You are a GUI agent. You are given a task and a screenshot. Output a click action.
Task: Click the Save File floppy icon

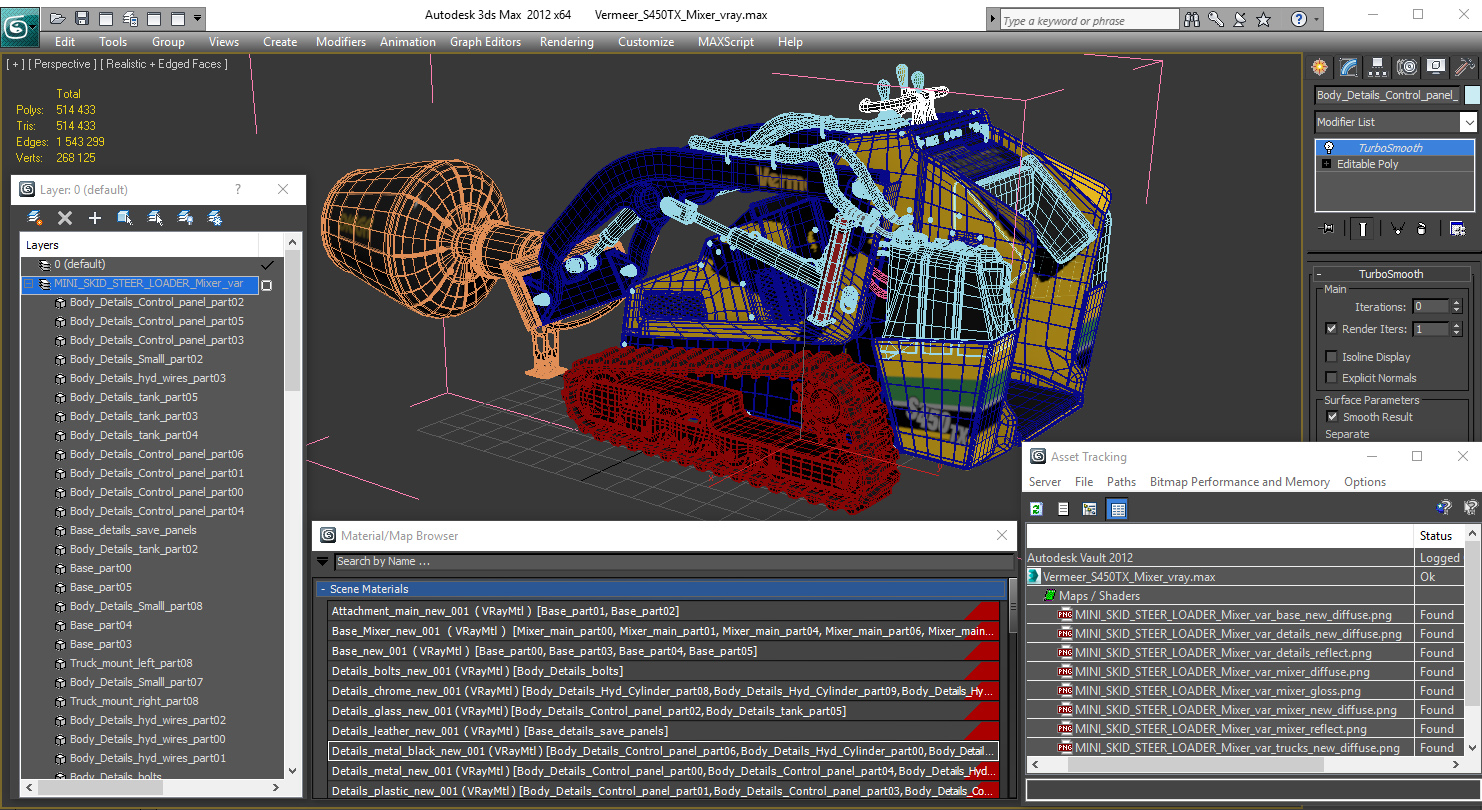click(x=82, y=18)
